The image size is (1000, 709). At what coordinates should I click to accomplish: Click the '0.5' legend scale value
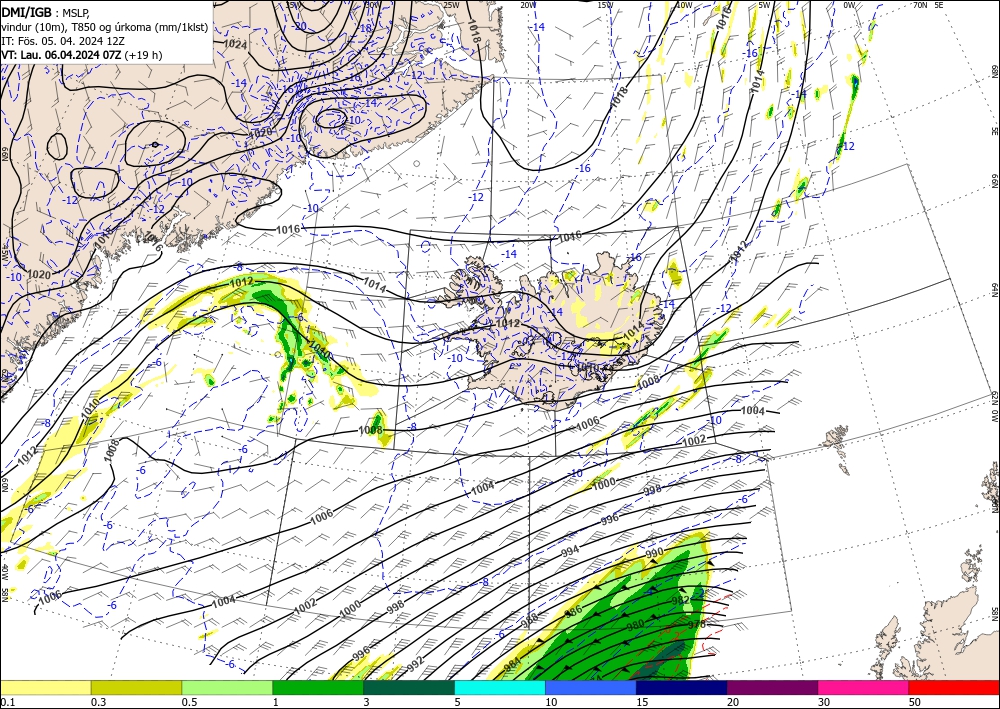tap(189, 702)
